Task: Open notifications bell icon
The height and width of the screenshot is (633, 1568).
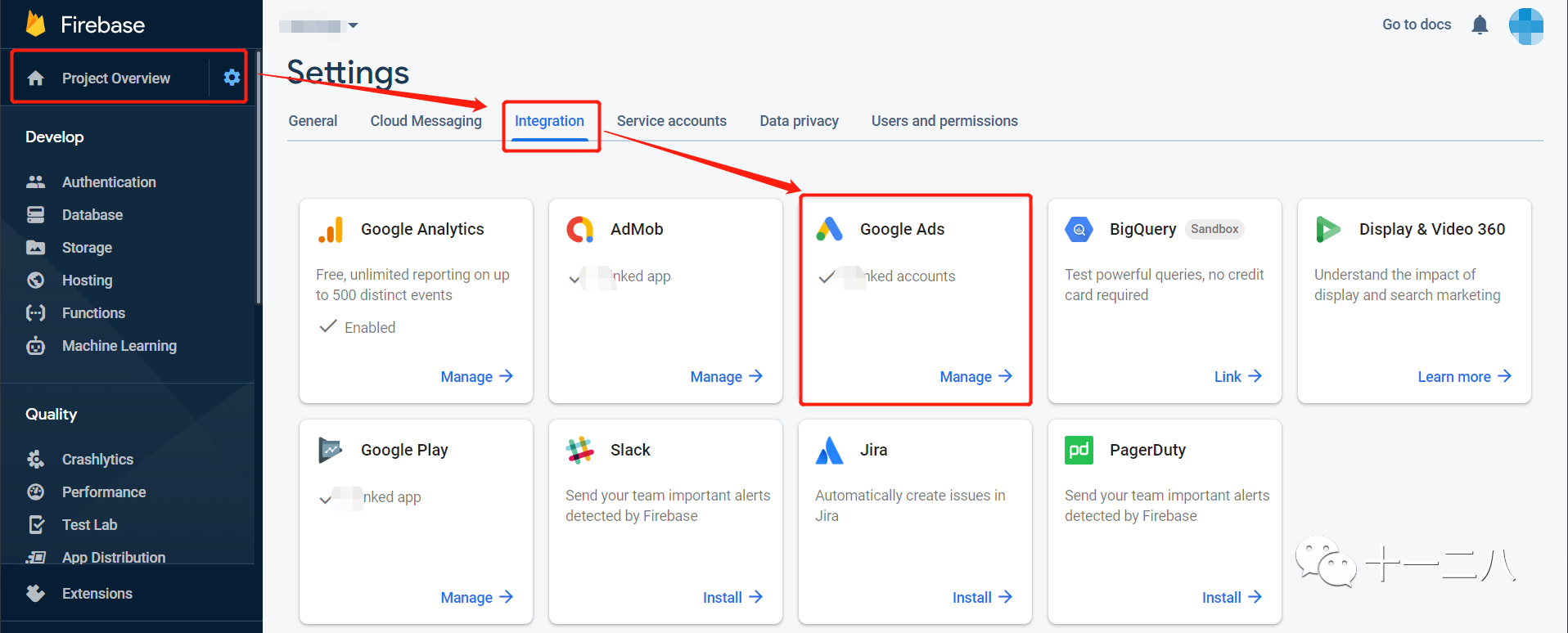Action: [1480, 25]
